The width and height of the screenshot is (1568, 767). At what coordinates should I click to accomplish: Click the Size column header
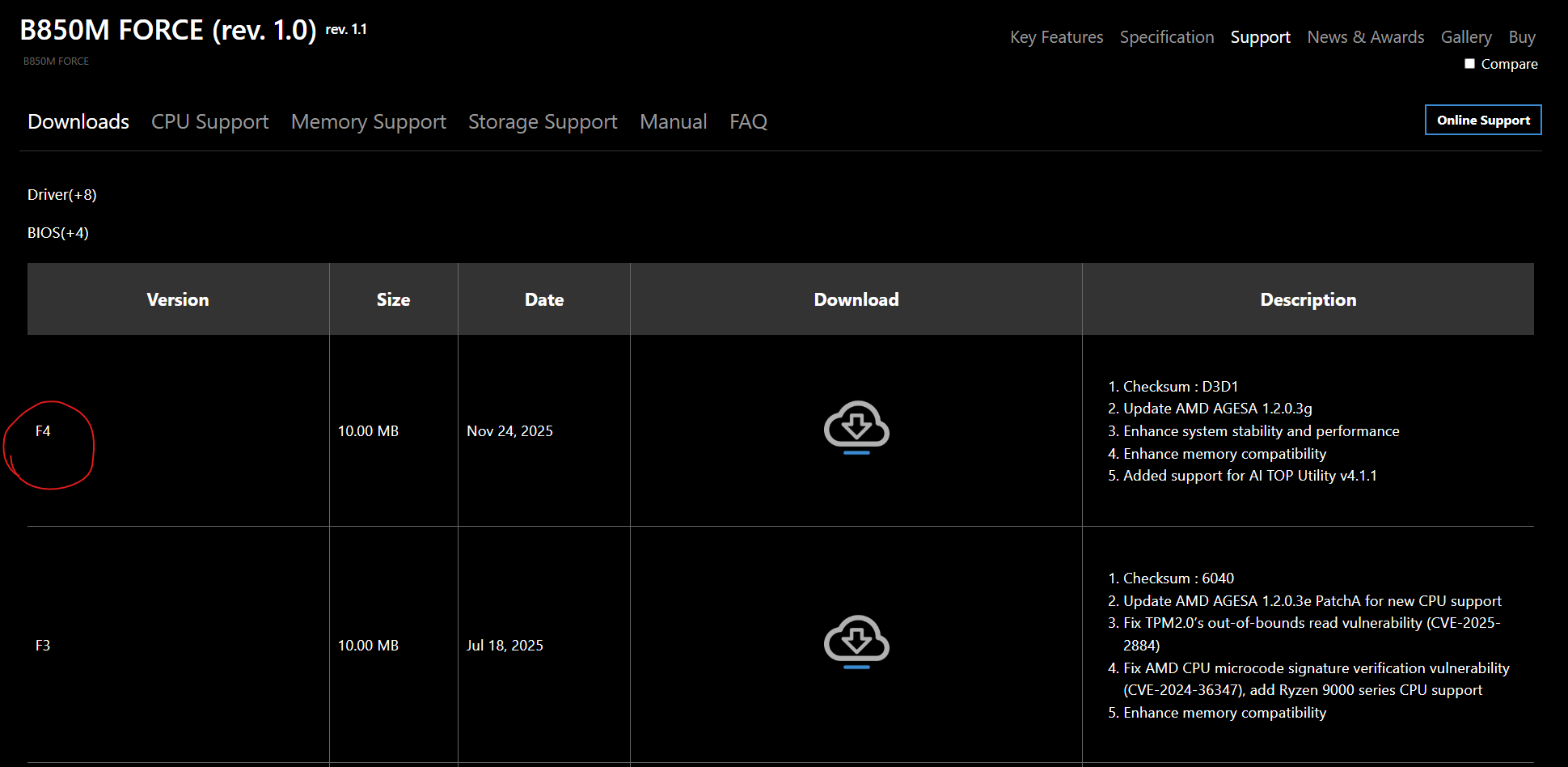pos(393,299)
